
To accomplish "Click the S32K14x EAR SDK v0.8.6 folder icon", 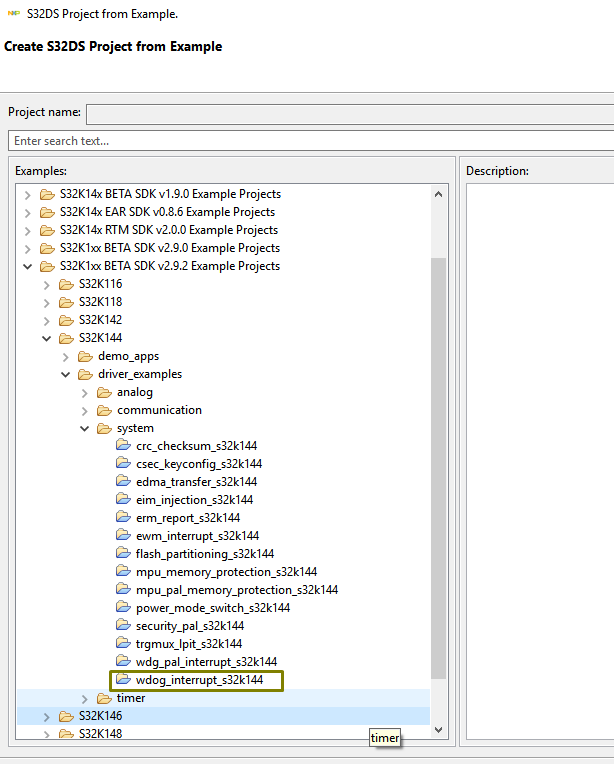I will (x=47, y=212).
